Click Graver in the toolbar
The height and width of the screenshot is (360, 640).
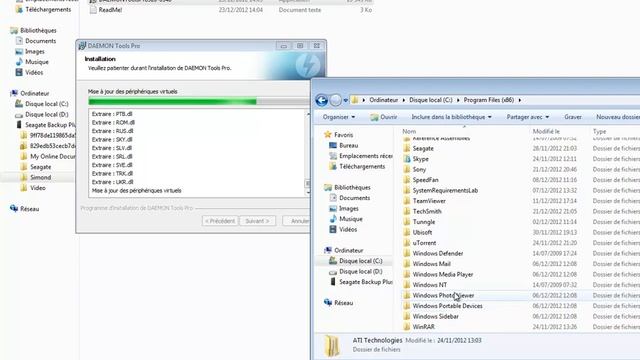pos(573,117)
